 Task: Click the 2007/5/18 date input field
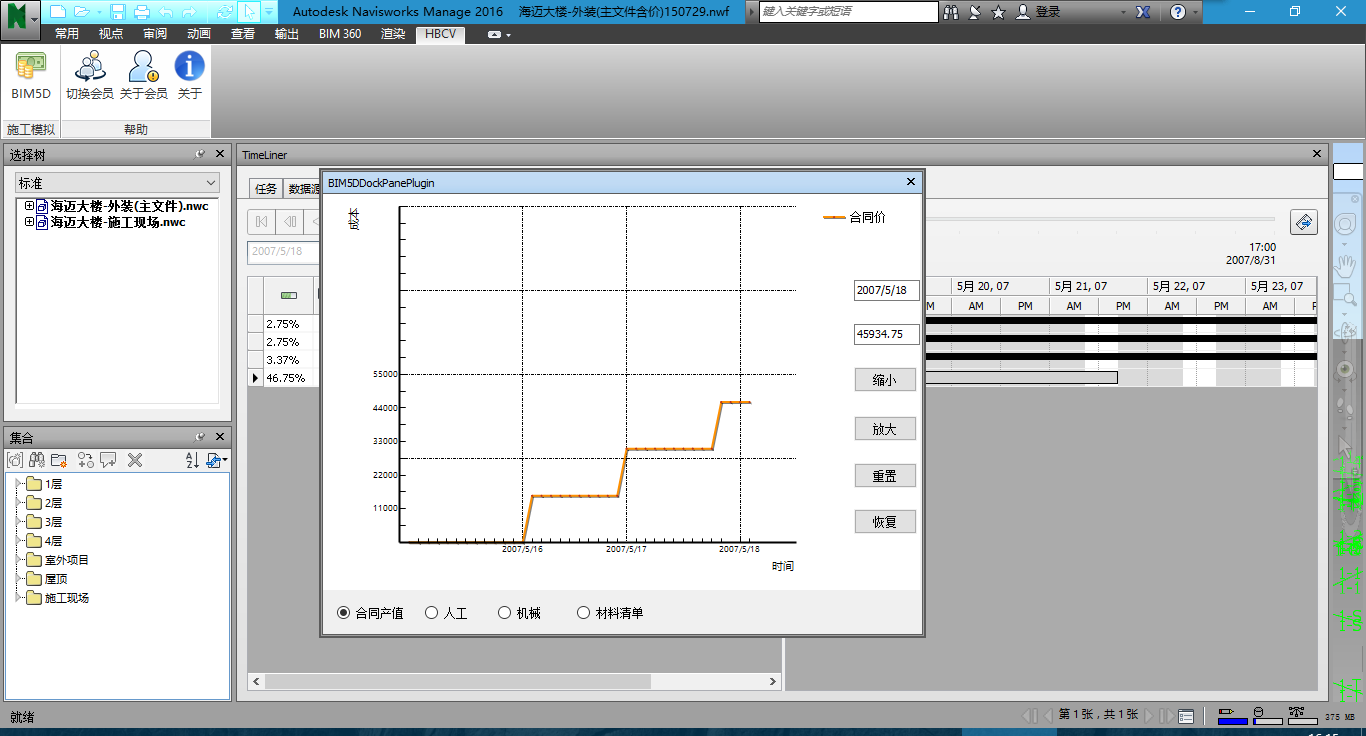[x=886, y=290]
